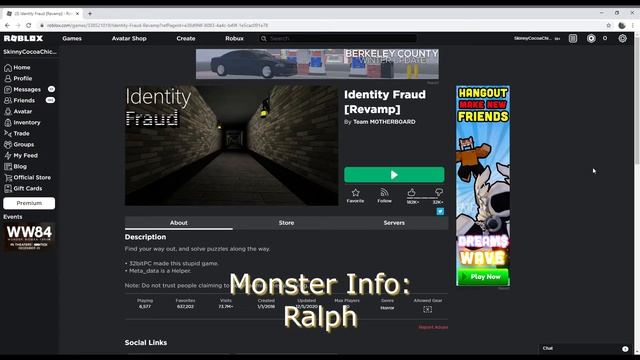Open the Chat bar
The image size is (640, 360).
tap(586, 349)
